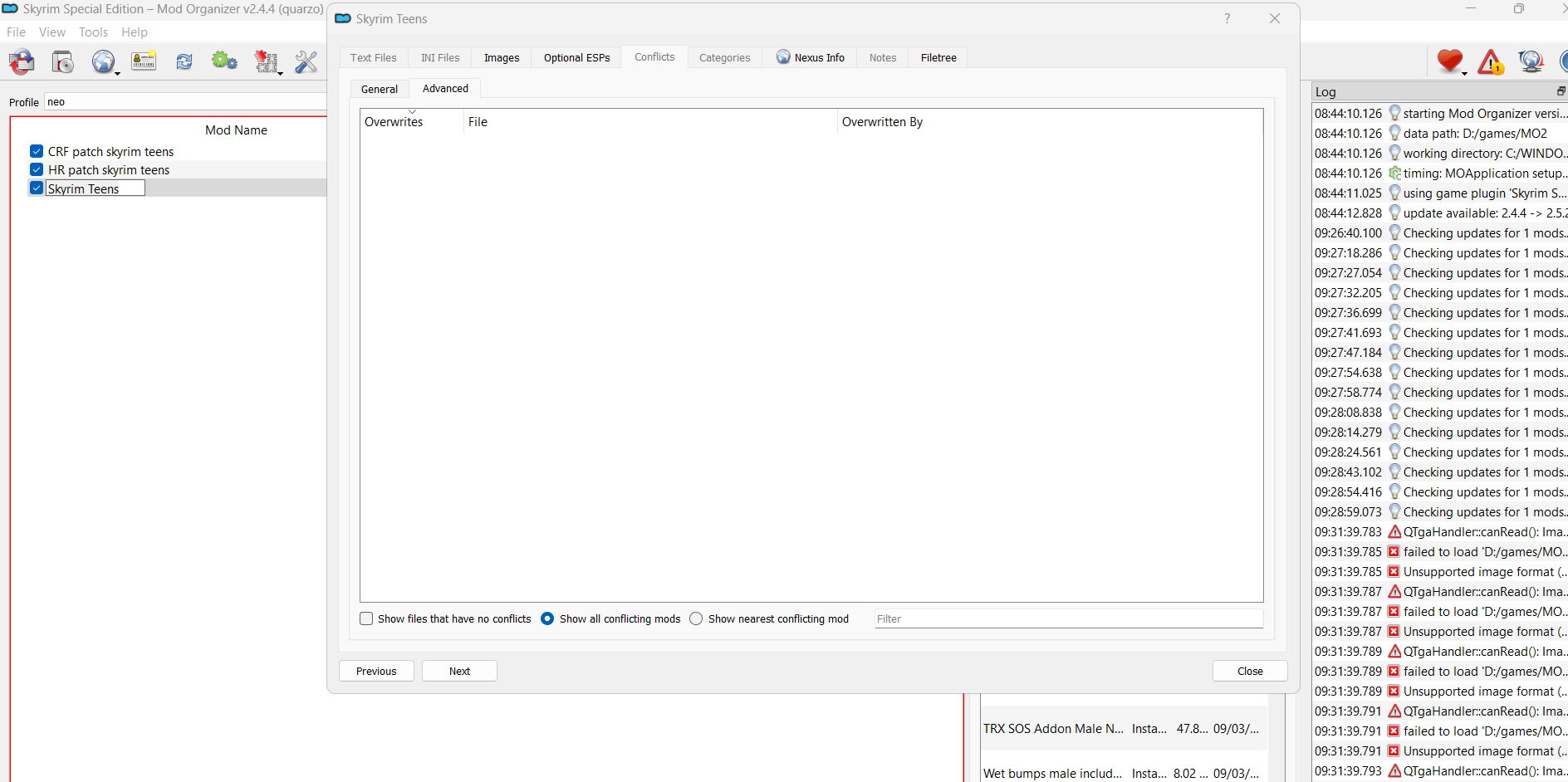Click the globe Update check icon

point(1531,61)
